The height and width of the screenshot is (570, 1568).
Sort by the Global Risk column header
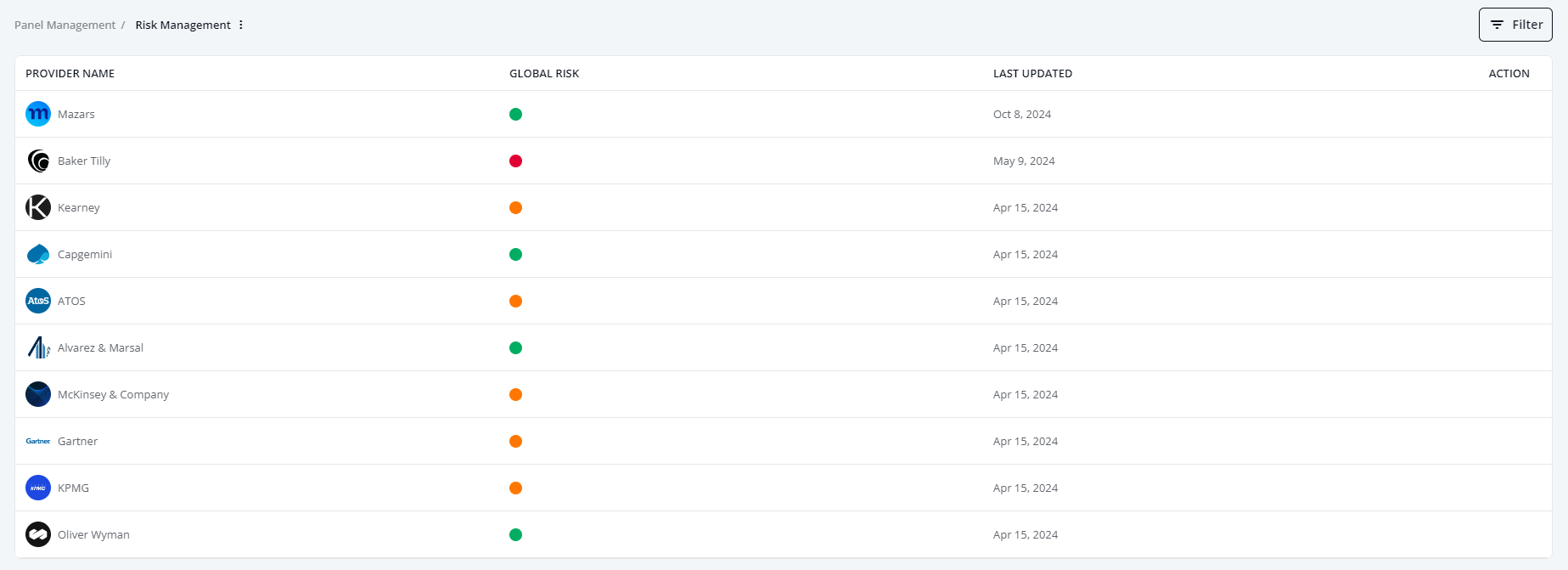pos(544,74)
